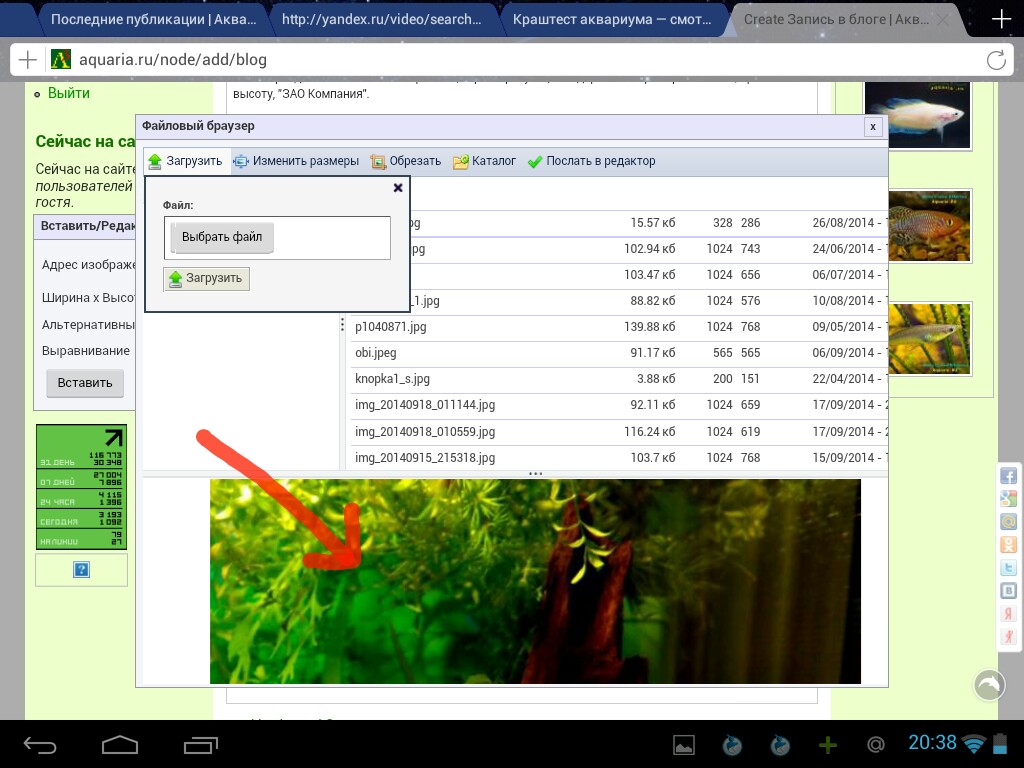Screen dimensions: 1024x768
Task: Close the Create Запись в блоге tab
Action: point(943,20)
